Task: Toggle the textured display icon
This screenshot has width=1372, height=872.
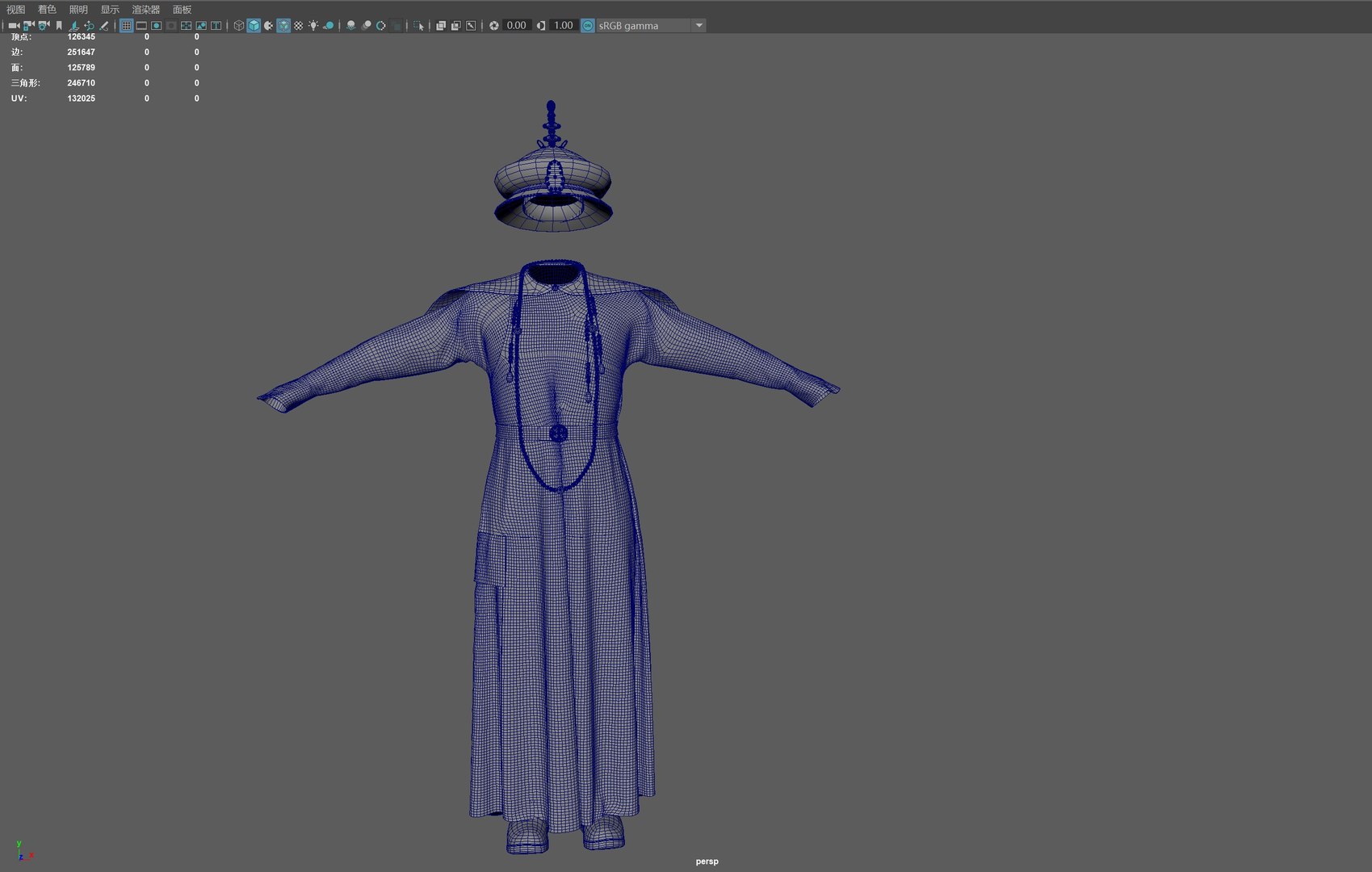Action: click(299, 26)
